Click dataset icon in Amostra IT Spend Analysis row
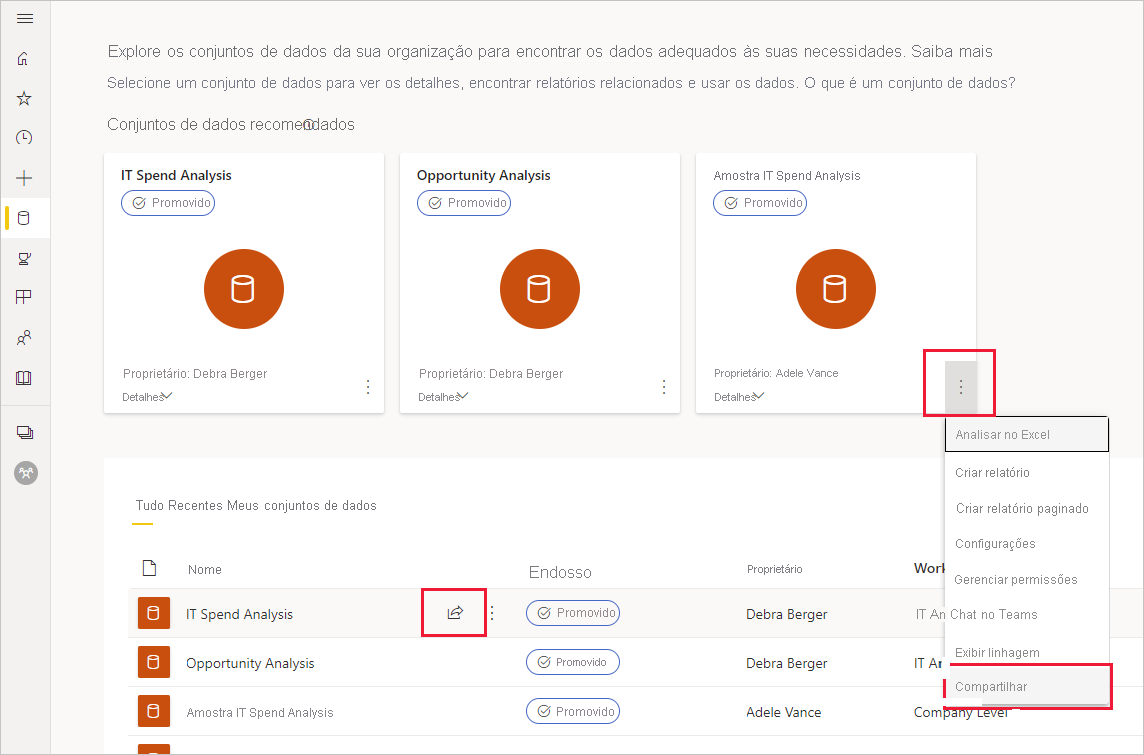 [154, 711]
